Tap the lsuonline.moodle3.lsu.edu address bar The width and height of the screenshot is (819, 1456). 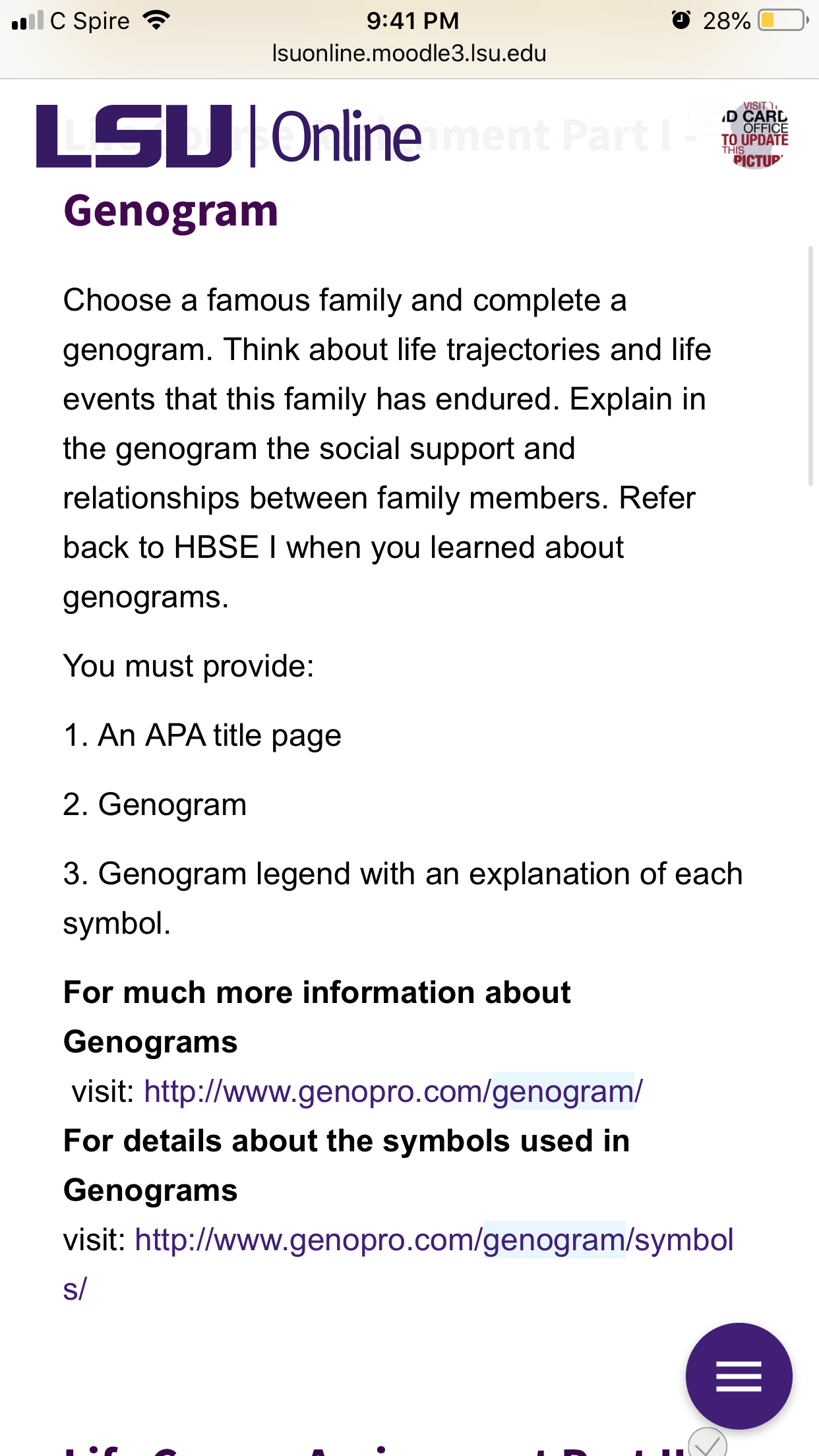(409, 53)
